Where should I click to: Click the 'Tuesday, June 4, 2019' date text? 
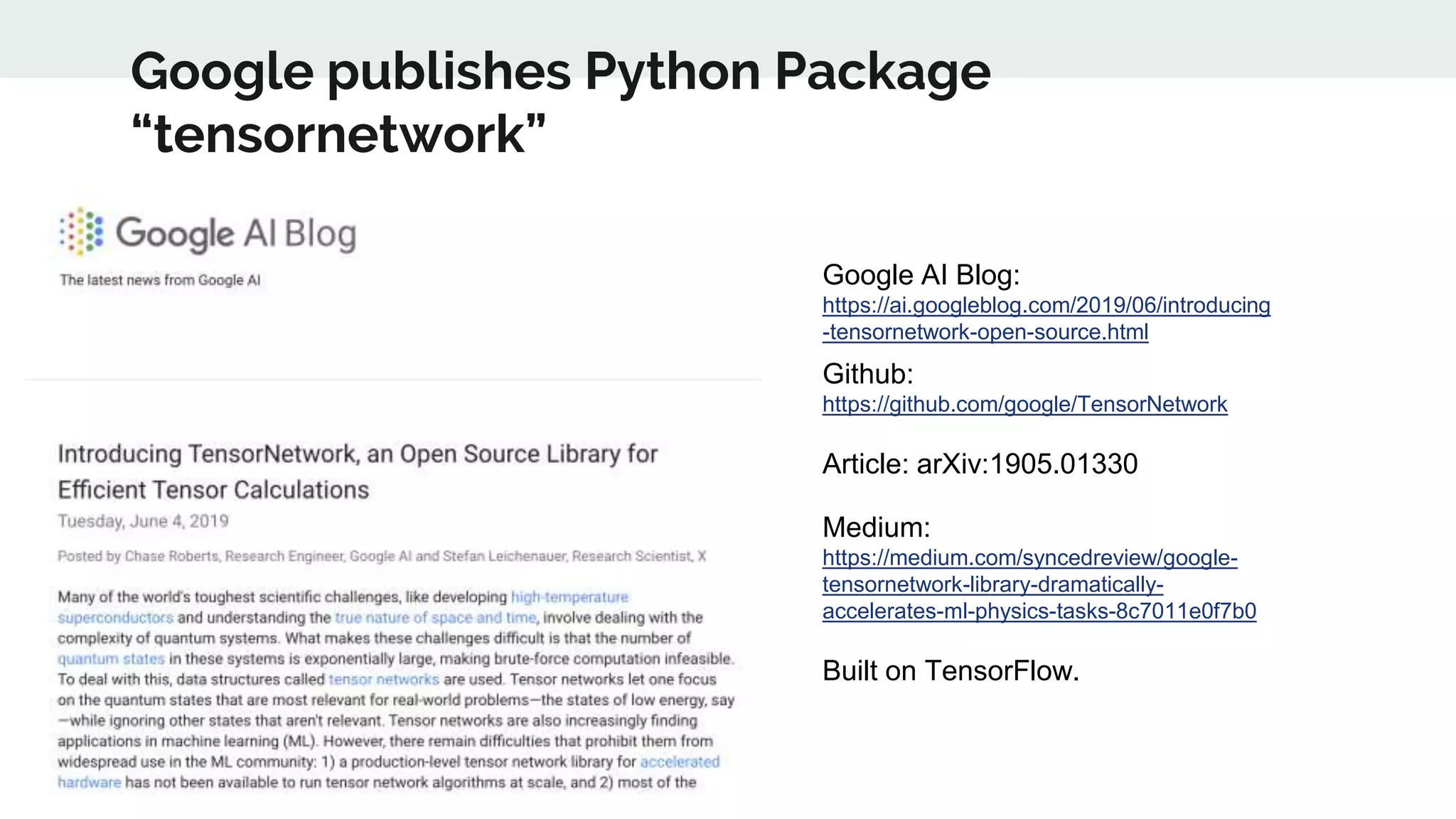(x=143, y=521)
